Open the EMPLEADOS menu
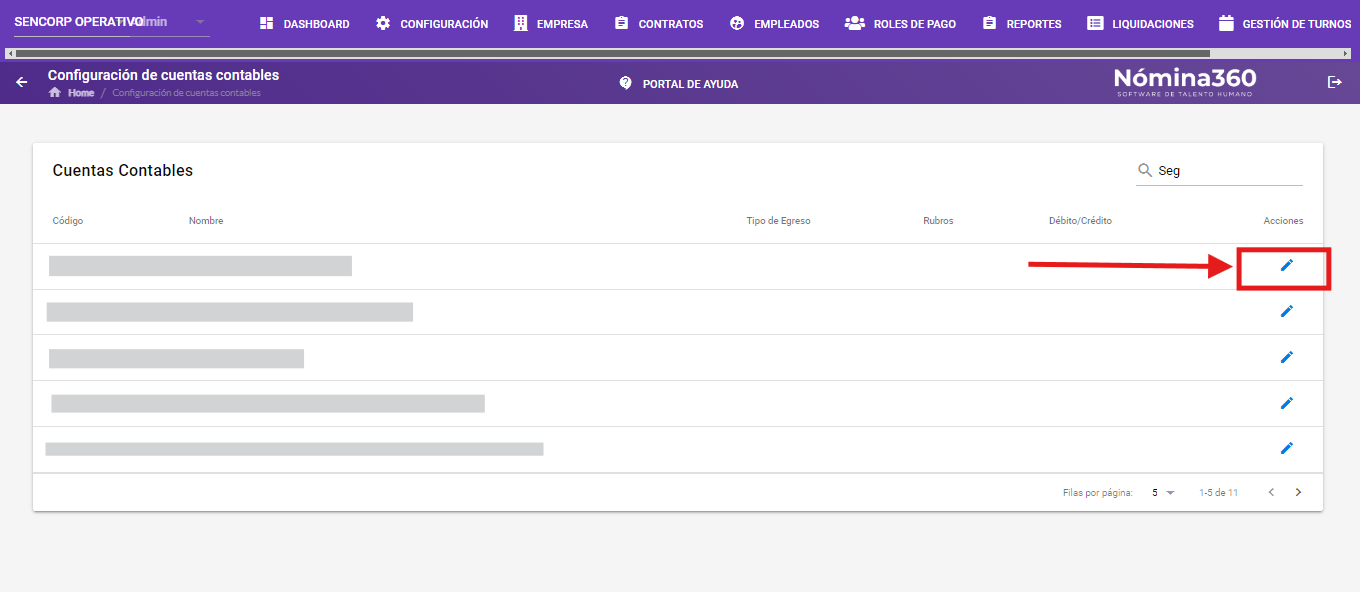 [775, 23]
